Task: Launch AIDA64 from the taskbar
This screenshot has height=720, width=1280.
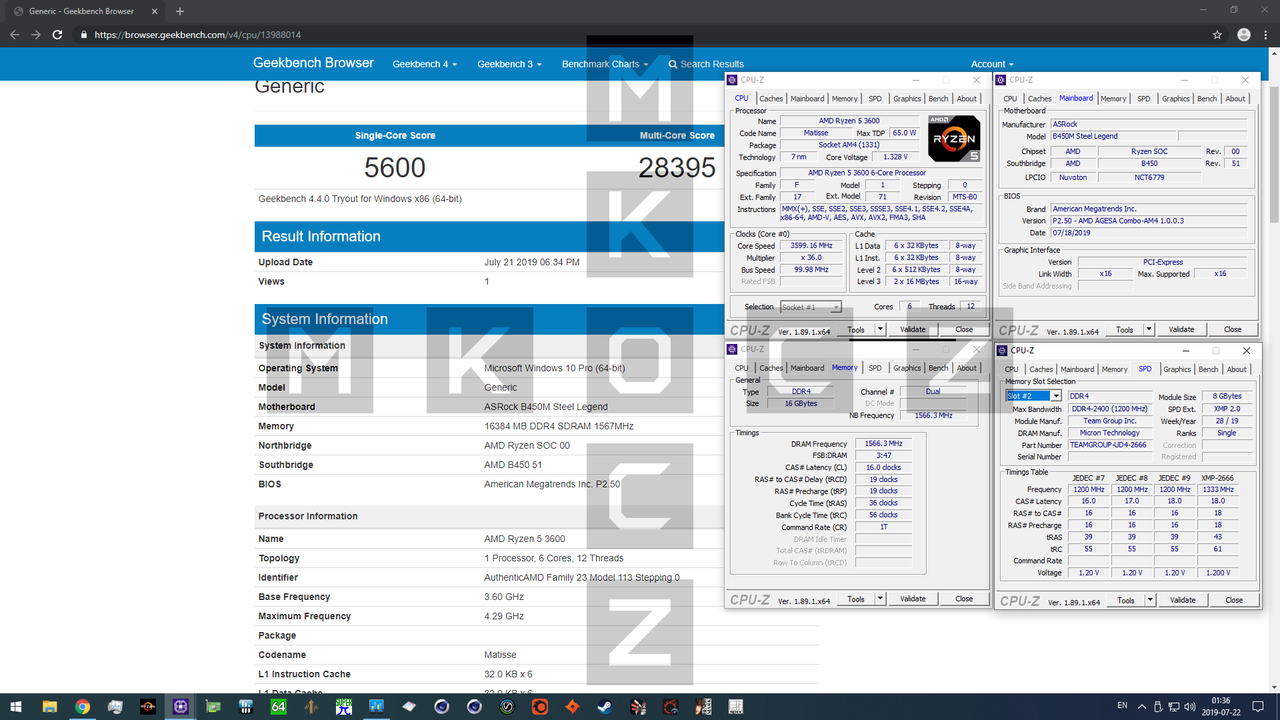Action: [278, 706]
